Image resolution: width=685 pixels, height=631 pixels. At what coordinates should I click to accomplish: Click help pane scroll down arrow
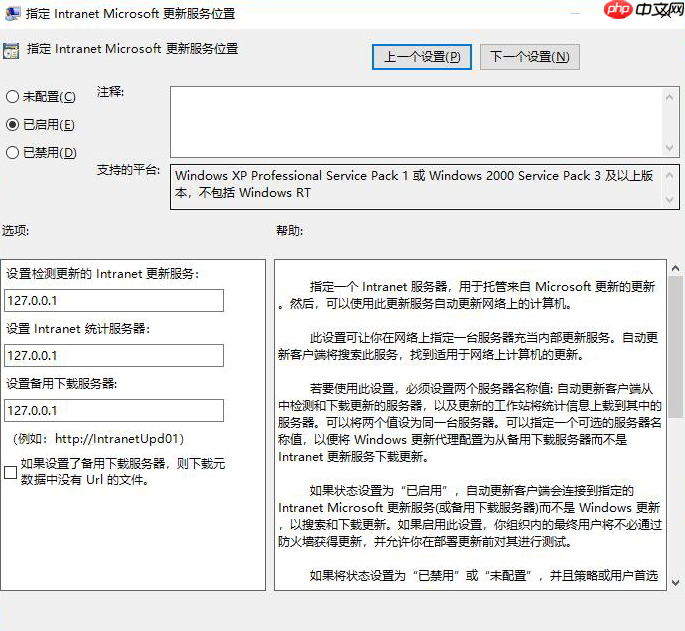(x=675, y=582)
